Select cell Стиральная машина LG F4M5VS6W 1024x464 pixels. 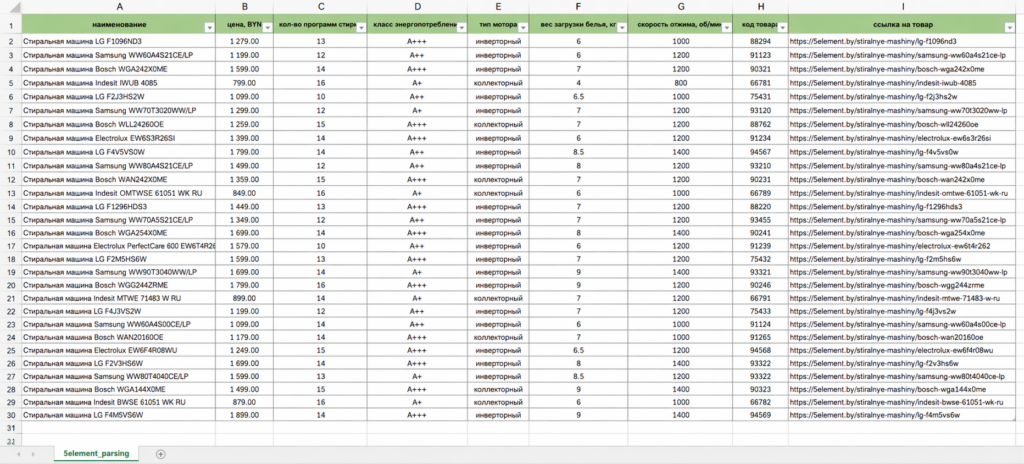tap(119, 414)
